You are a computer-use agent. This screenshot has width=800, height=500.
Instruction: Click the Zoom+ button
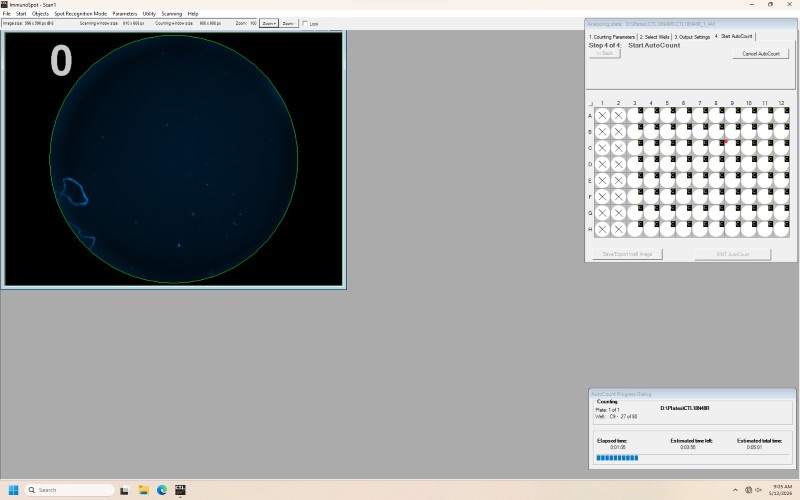click(269, 23)
